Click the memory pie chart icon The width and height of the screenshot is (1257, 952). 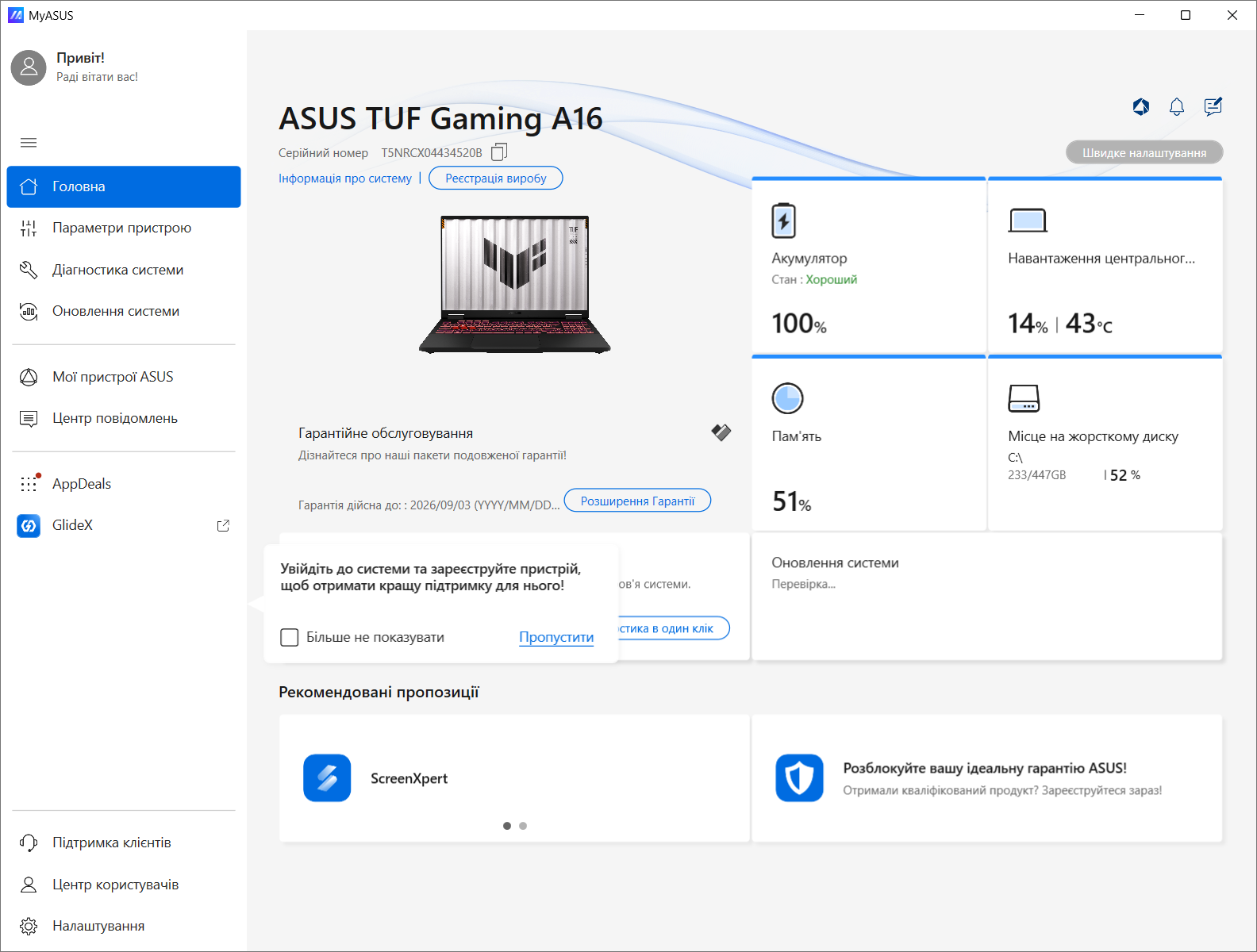[787, 398]
